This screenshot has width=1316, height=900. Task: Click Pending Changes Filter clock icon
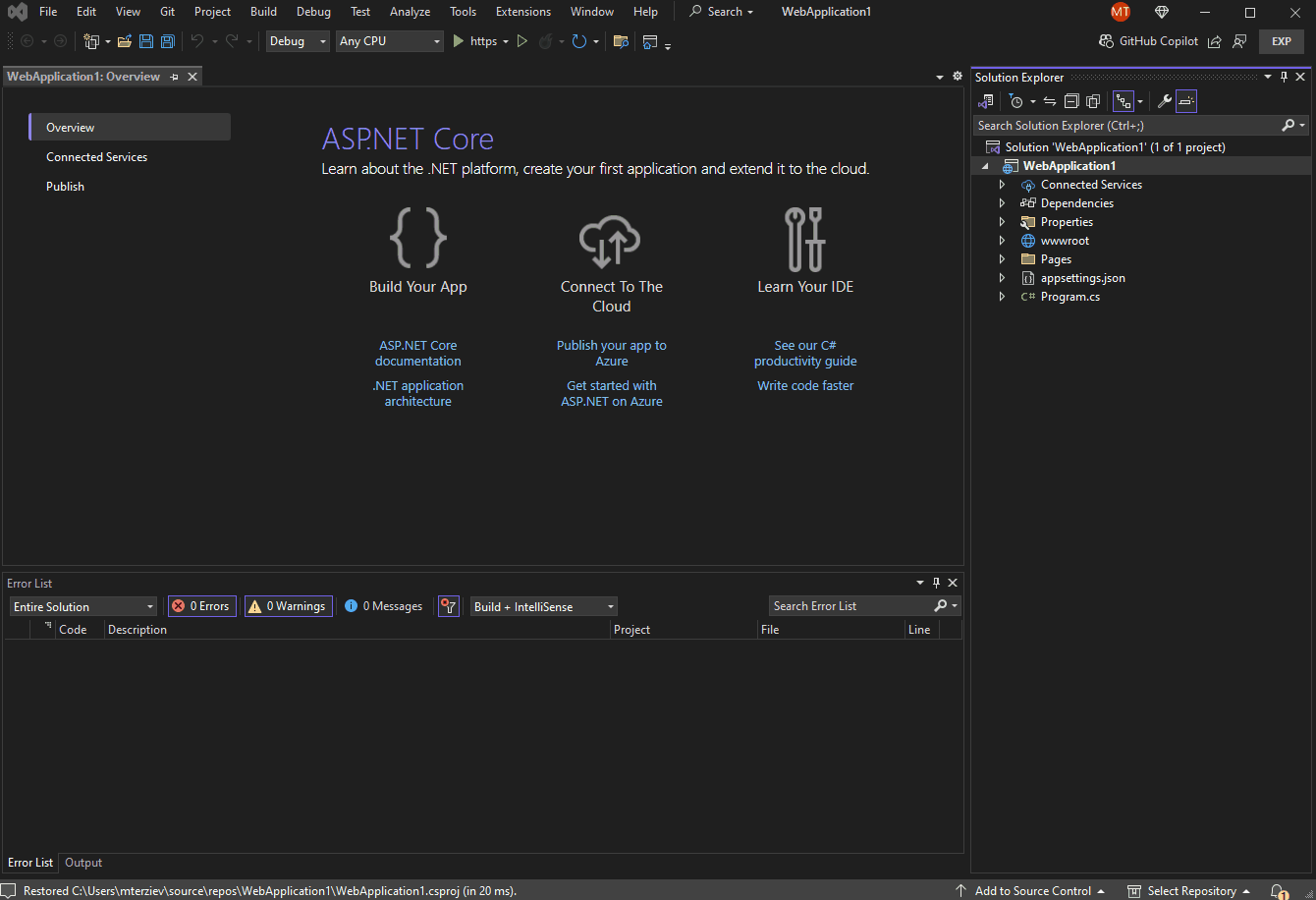[1016, 101]
